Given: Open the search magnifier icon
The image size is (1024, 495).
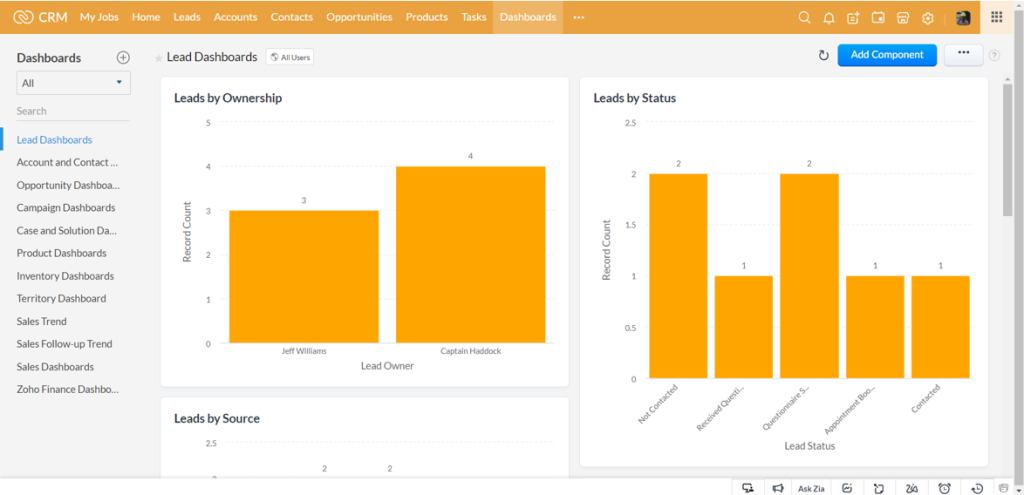Looking at the screenshot, I should (805, 18).
